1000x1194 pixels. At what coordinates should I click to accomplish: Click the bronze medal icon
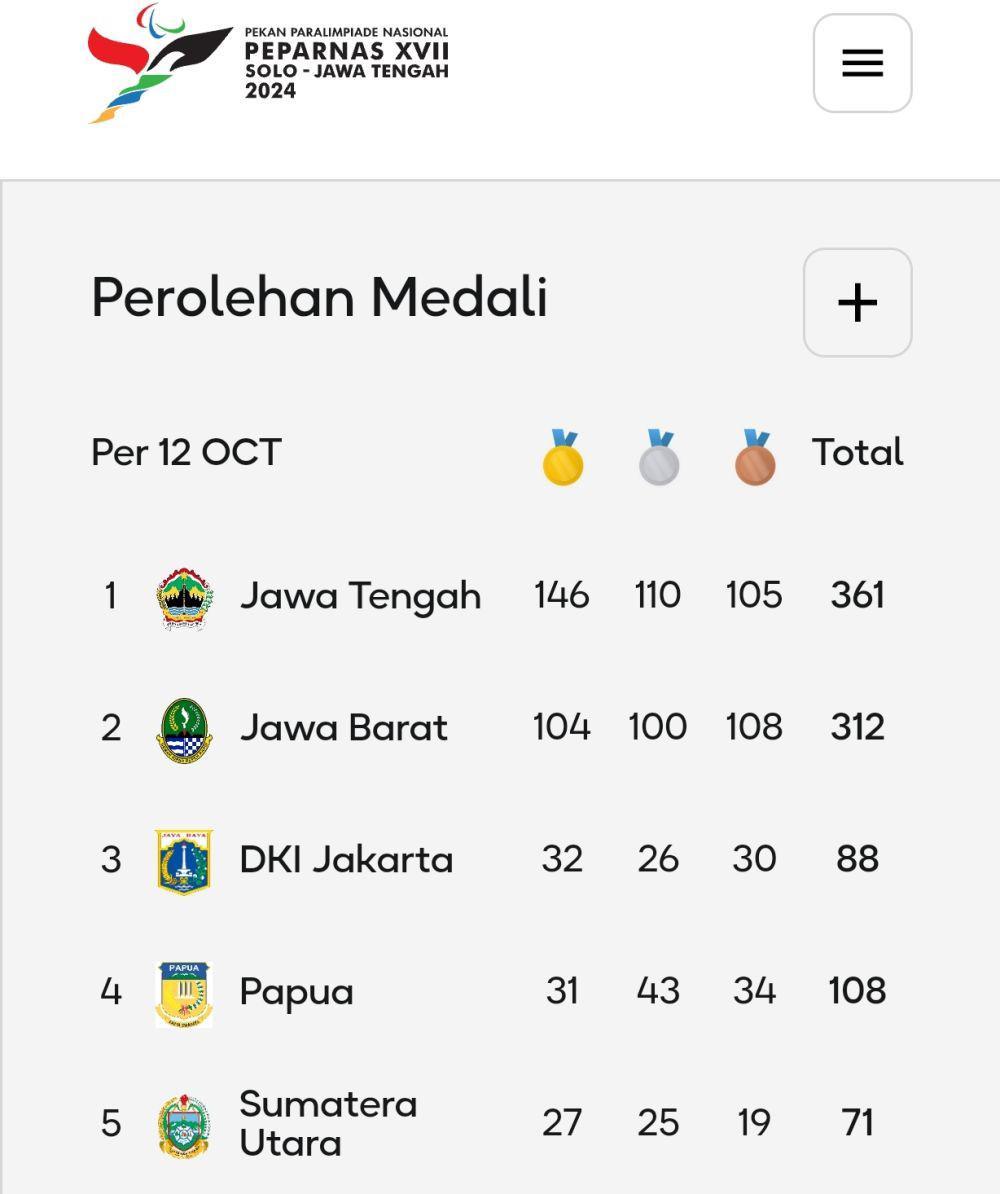coord(755,457)
